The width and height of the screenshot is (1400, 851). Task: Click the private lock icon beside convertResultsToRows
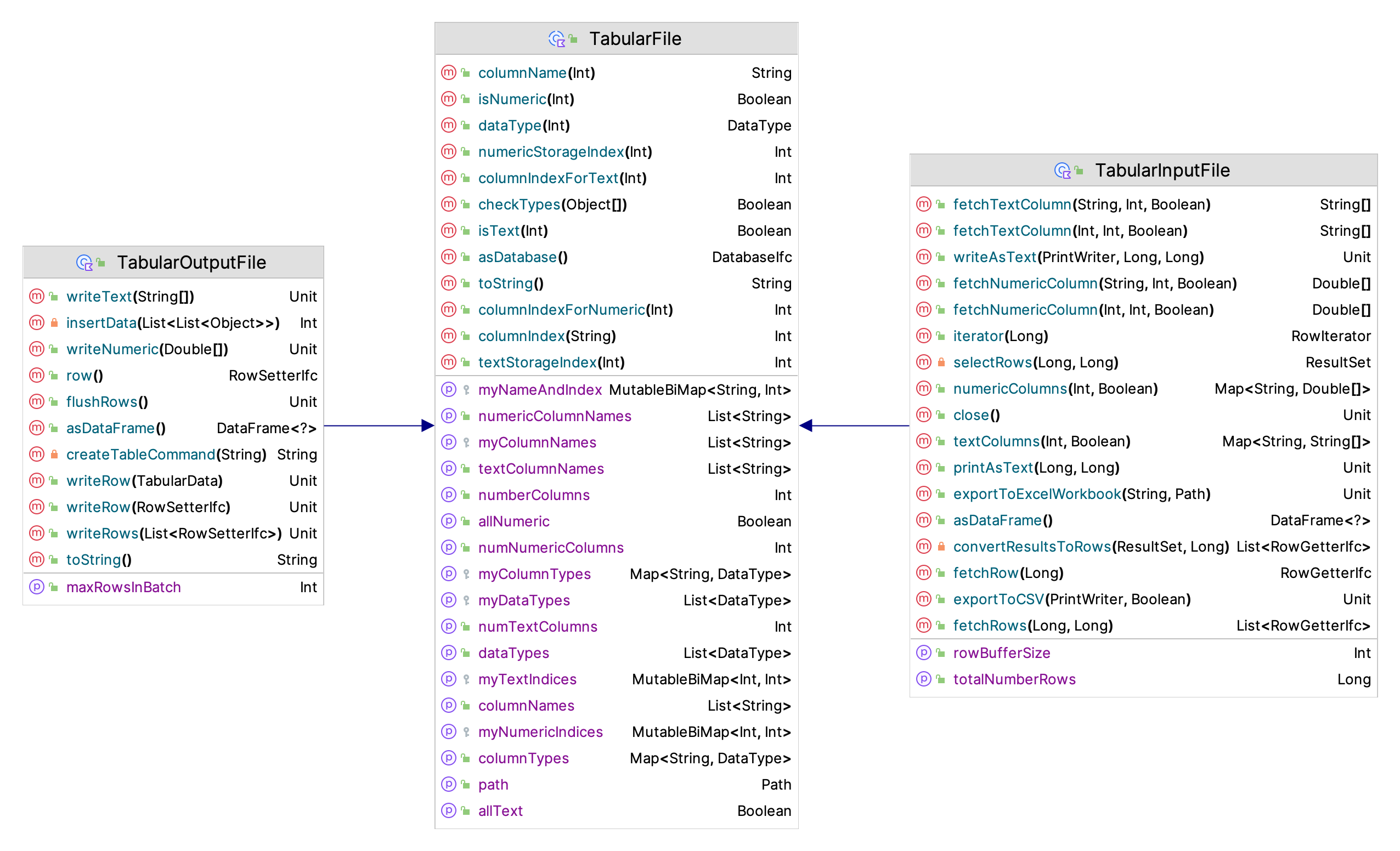click(x=941, y=547)
